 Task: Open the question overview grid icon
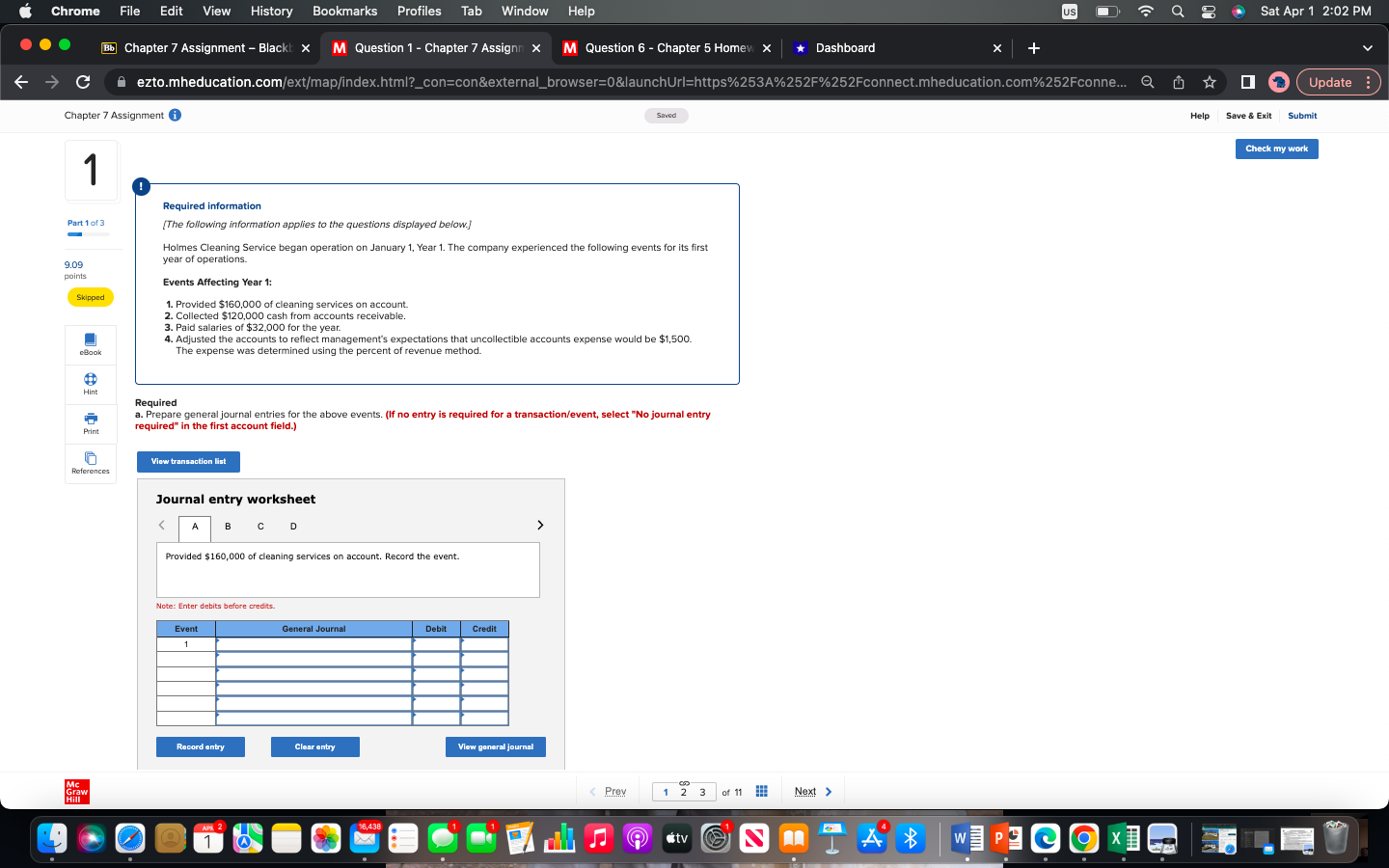pos(761,791)
